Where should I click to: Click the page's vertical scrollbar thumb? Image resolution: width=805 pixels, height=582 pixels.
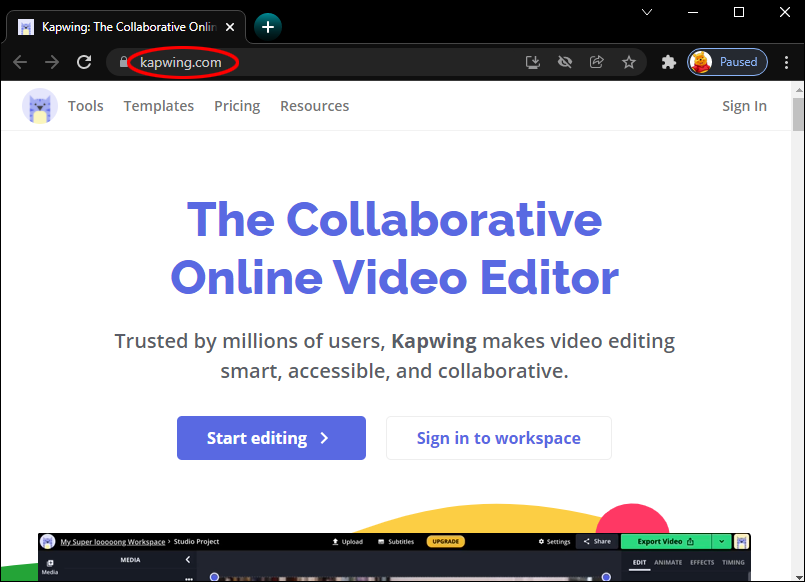(x=798, y=114)
